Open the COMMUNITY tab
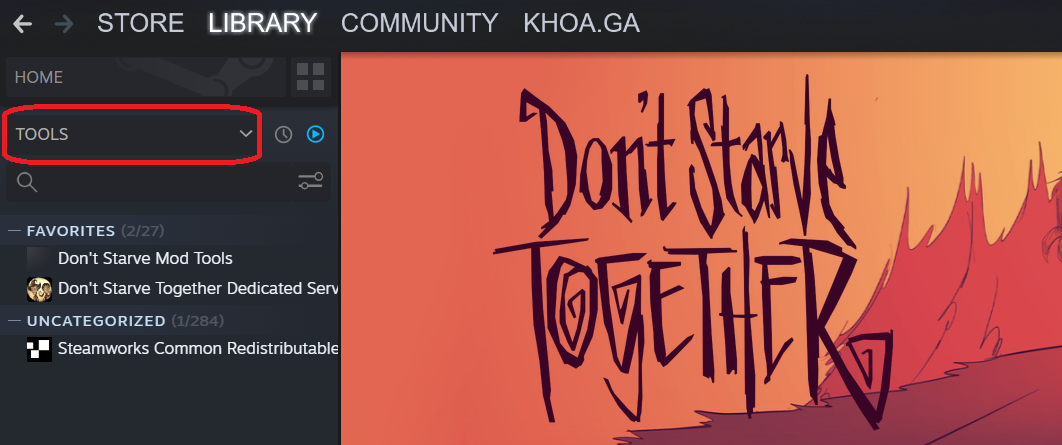This screenshot has height=445, width=1062. click(420, 24)
